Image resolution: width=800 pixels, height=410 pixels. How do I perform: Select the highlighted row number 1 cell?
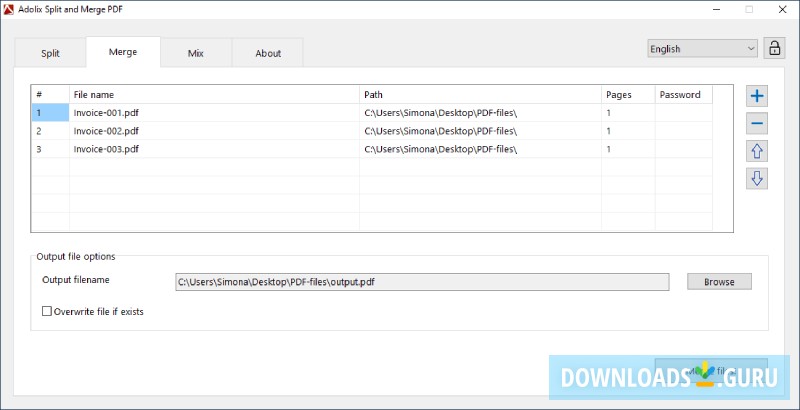[x=51, y=113]
